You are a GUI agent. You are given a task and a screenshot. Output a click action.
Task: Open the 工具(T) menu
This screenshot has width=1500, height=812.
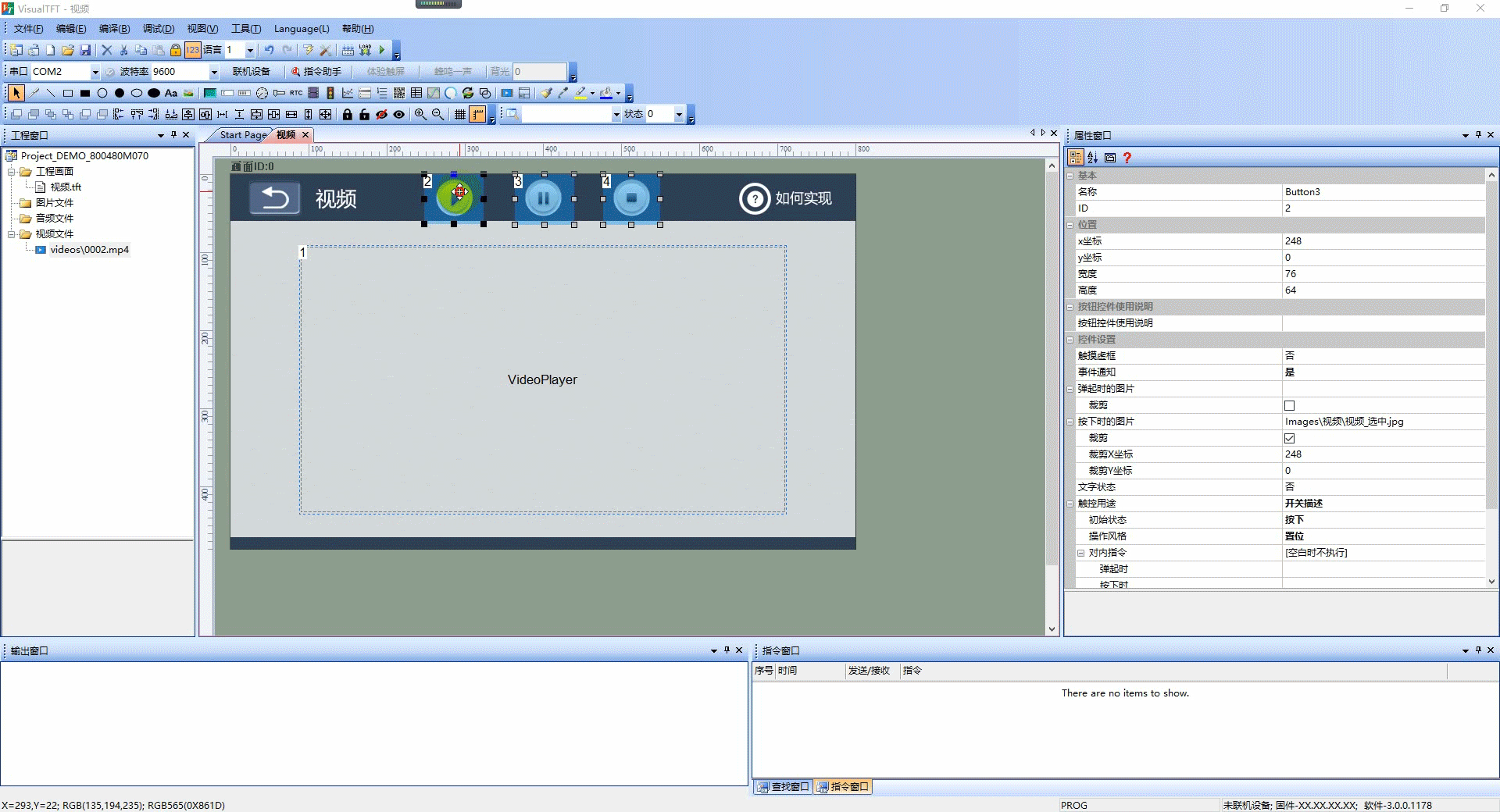pos(246,29)
